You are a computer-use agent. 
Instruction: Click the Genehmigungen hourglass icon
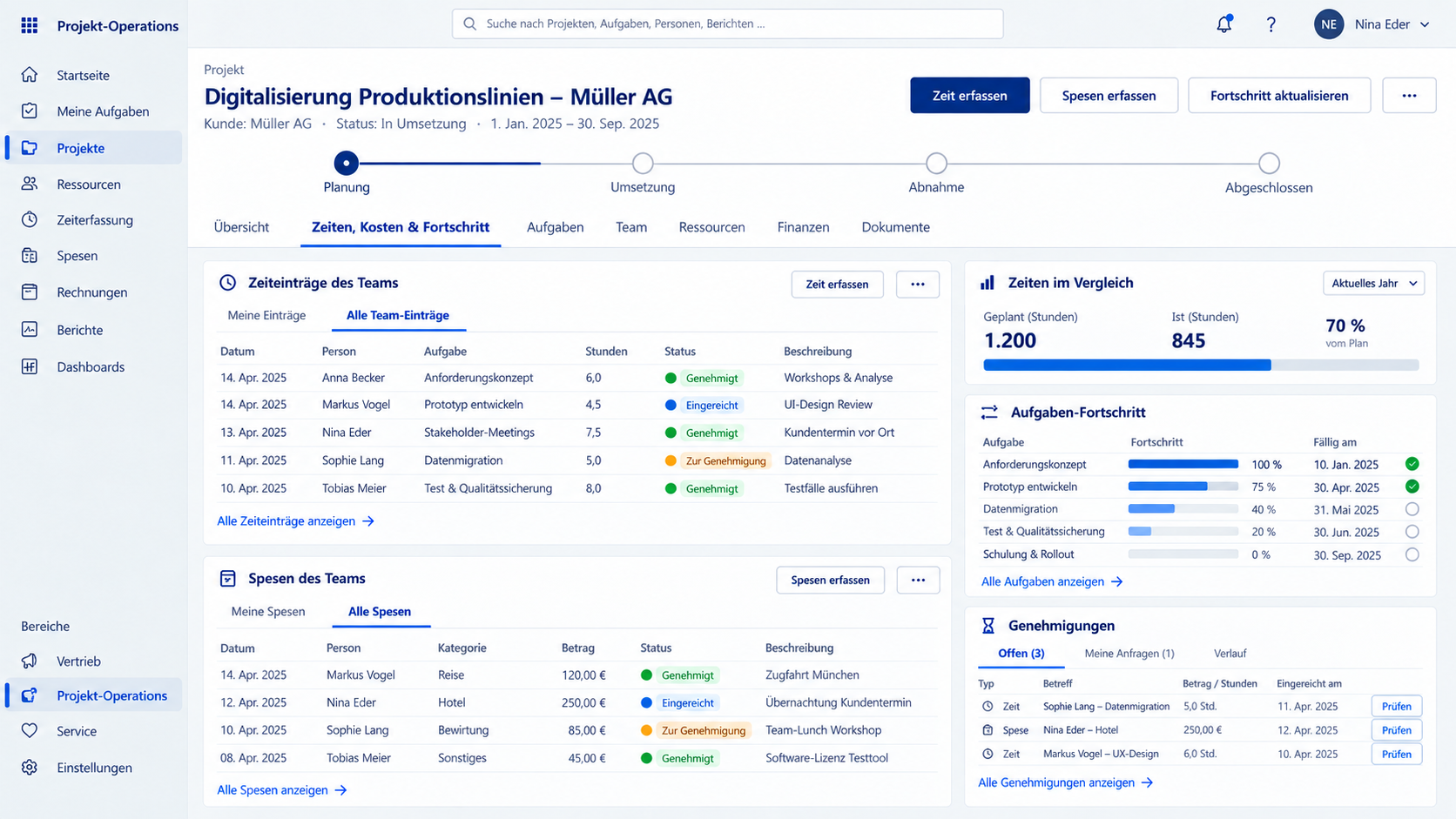pos(988,625)
